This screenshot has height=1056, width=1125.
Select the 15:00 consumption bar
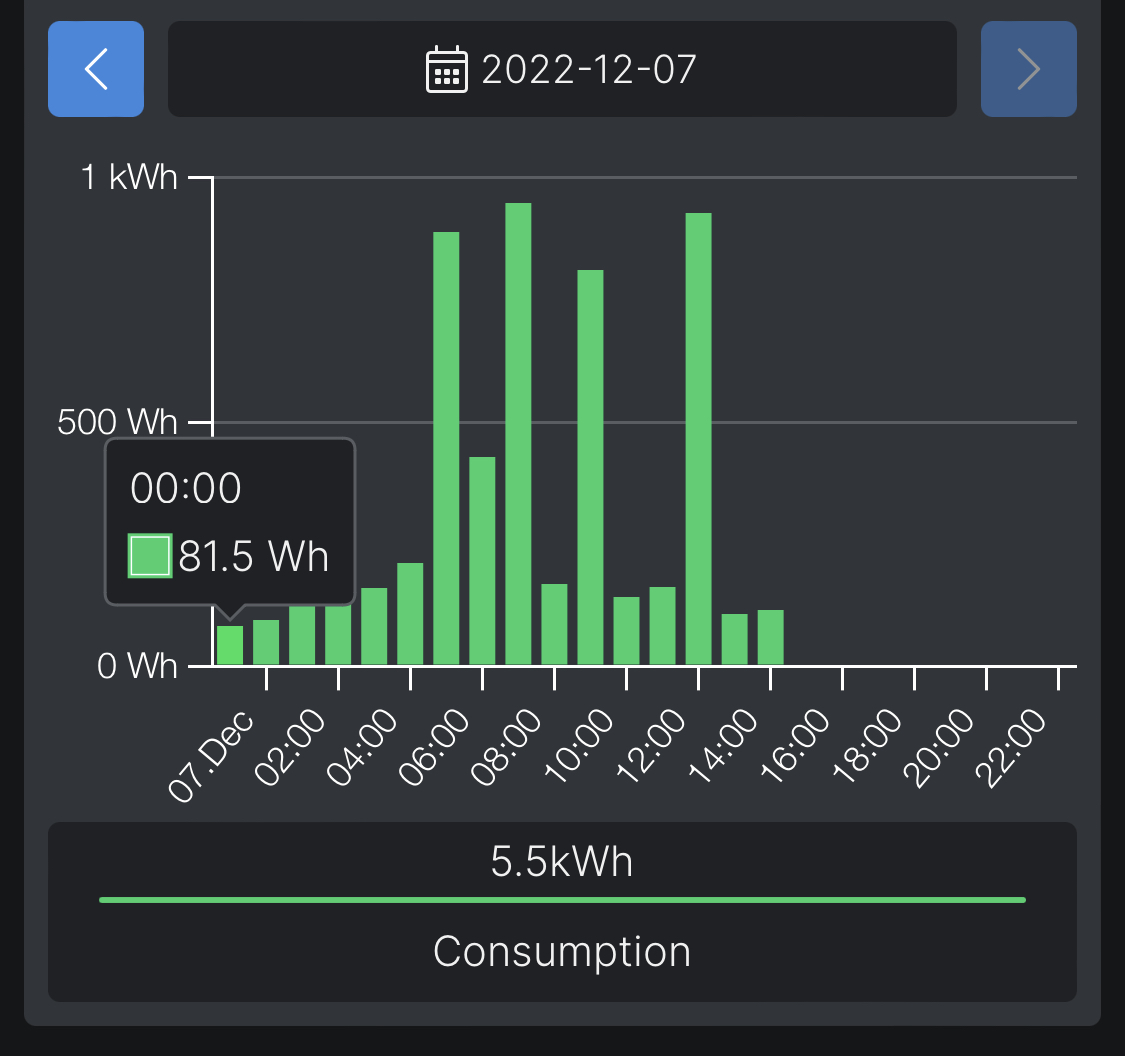[x=770, y=637]
